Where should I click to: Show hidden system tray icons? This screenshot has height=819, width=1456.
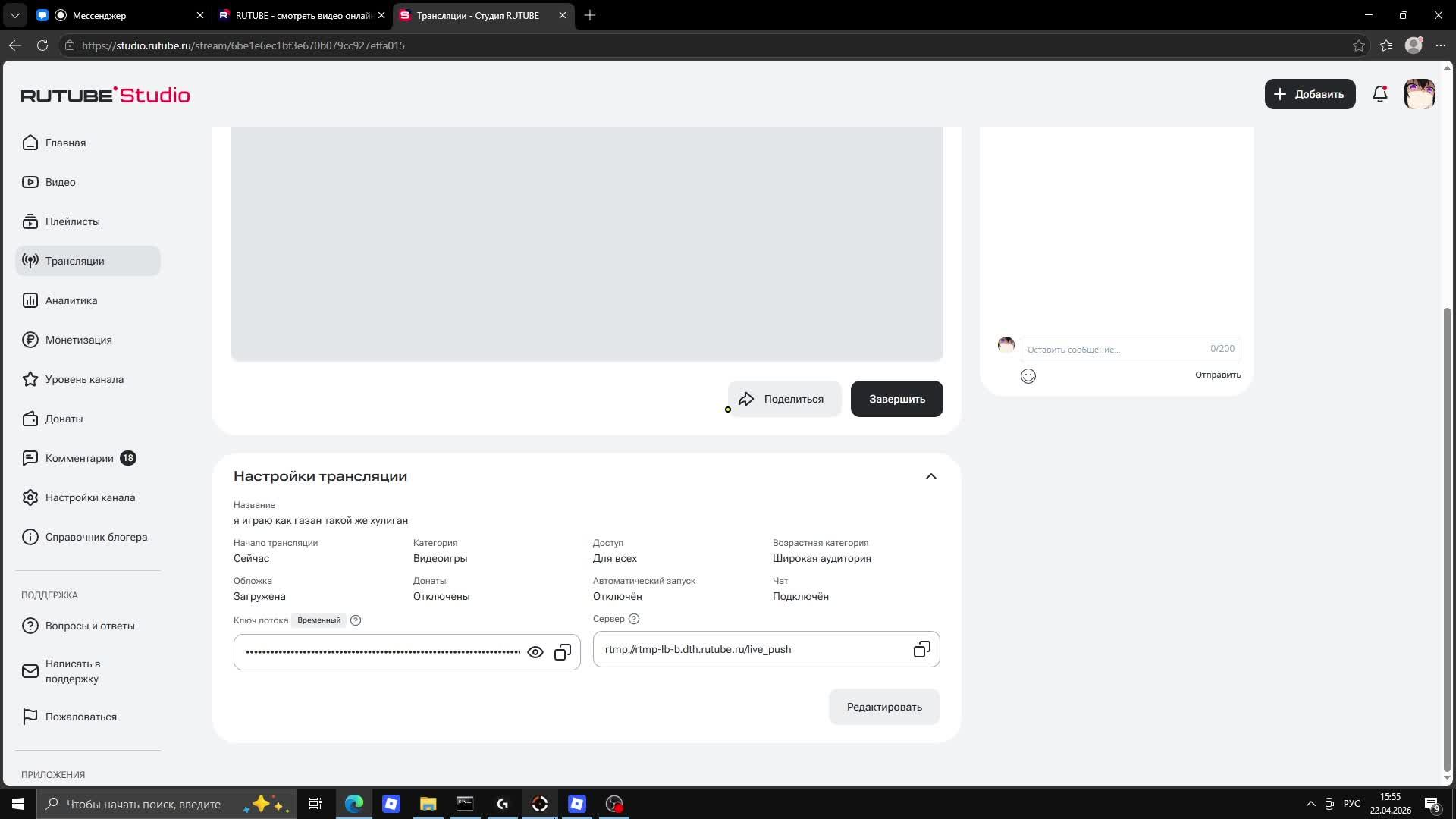[1310, 804]
